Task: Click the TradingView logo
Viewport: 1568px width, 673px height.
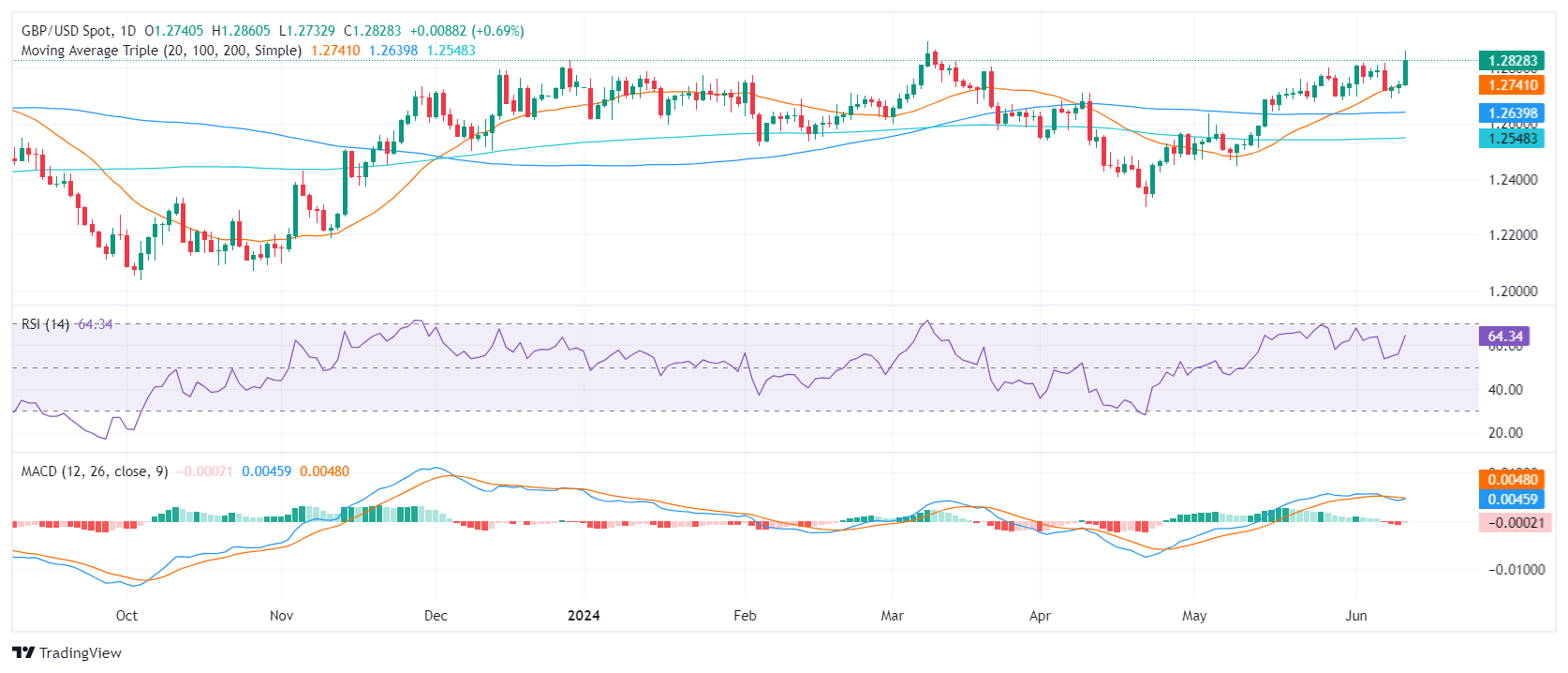Action: [67, 652]
